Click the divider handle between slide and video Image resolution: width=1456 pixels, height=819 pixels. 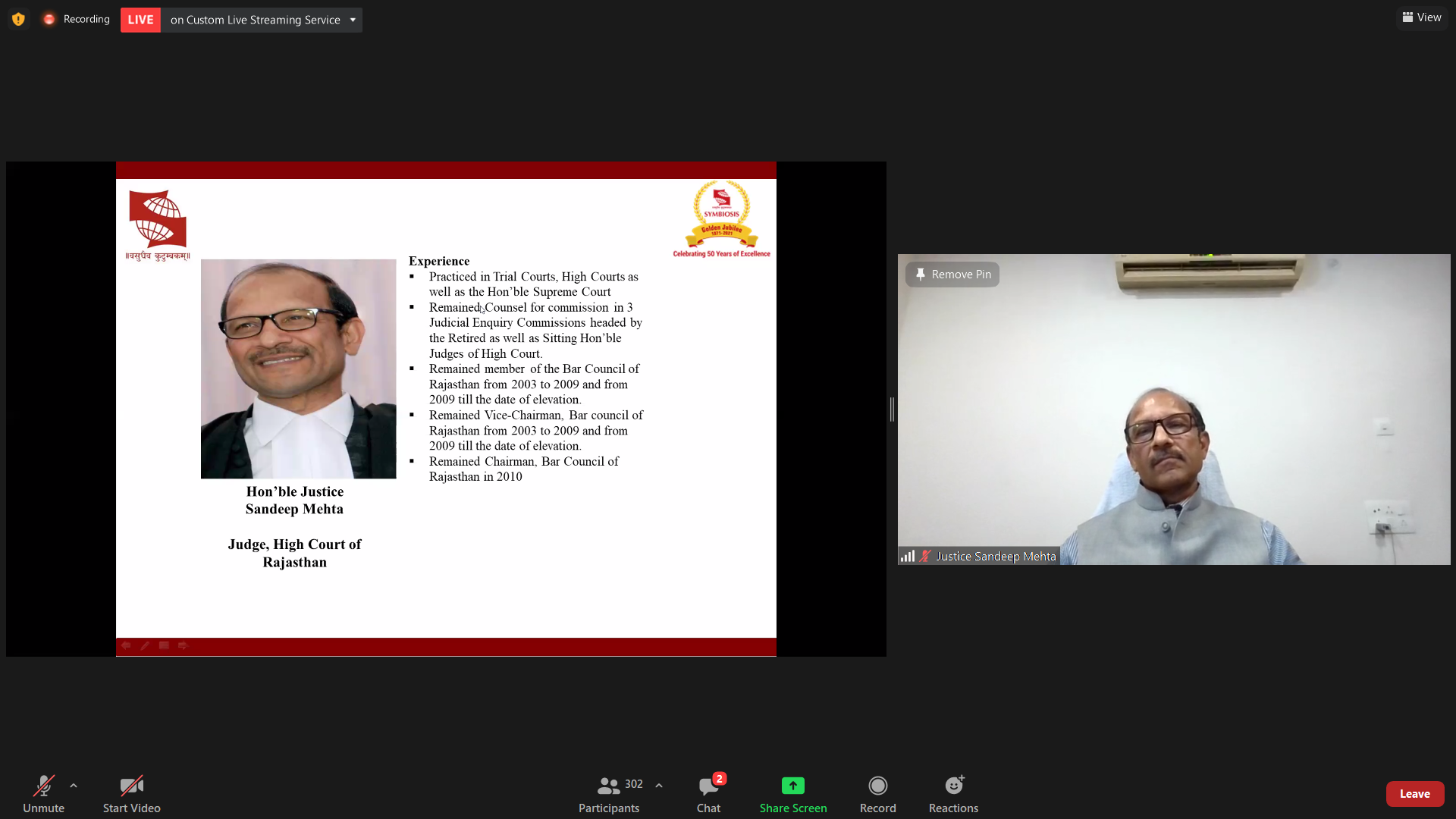pos(892,409)
